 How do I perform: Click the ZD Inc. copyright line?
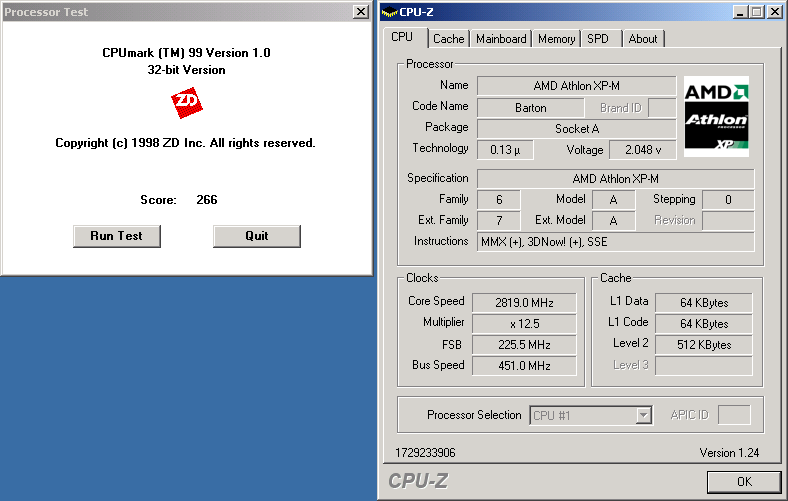185,143
